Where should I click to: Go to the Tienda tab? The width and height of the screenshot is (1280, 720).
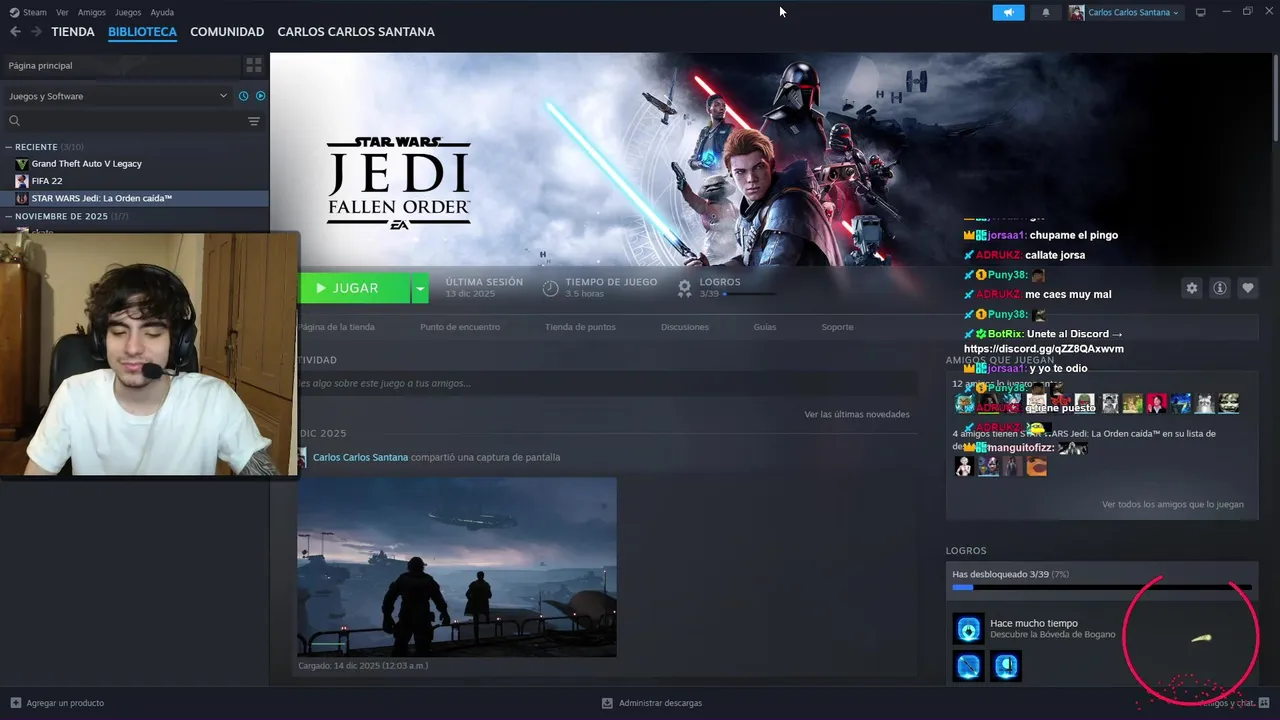(73, 32)
